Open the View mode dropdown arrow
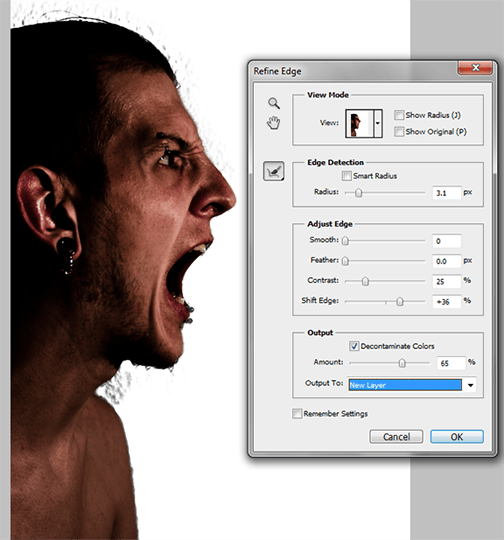504x540 pixels. 378,124
